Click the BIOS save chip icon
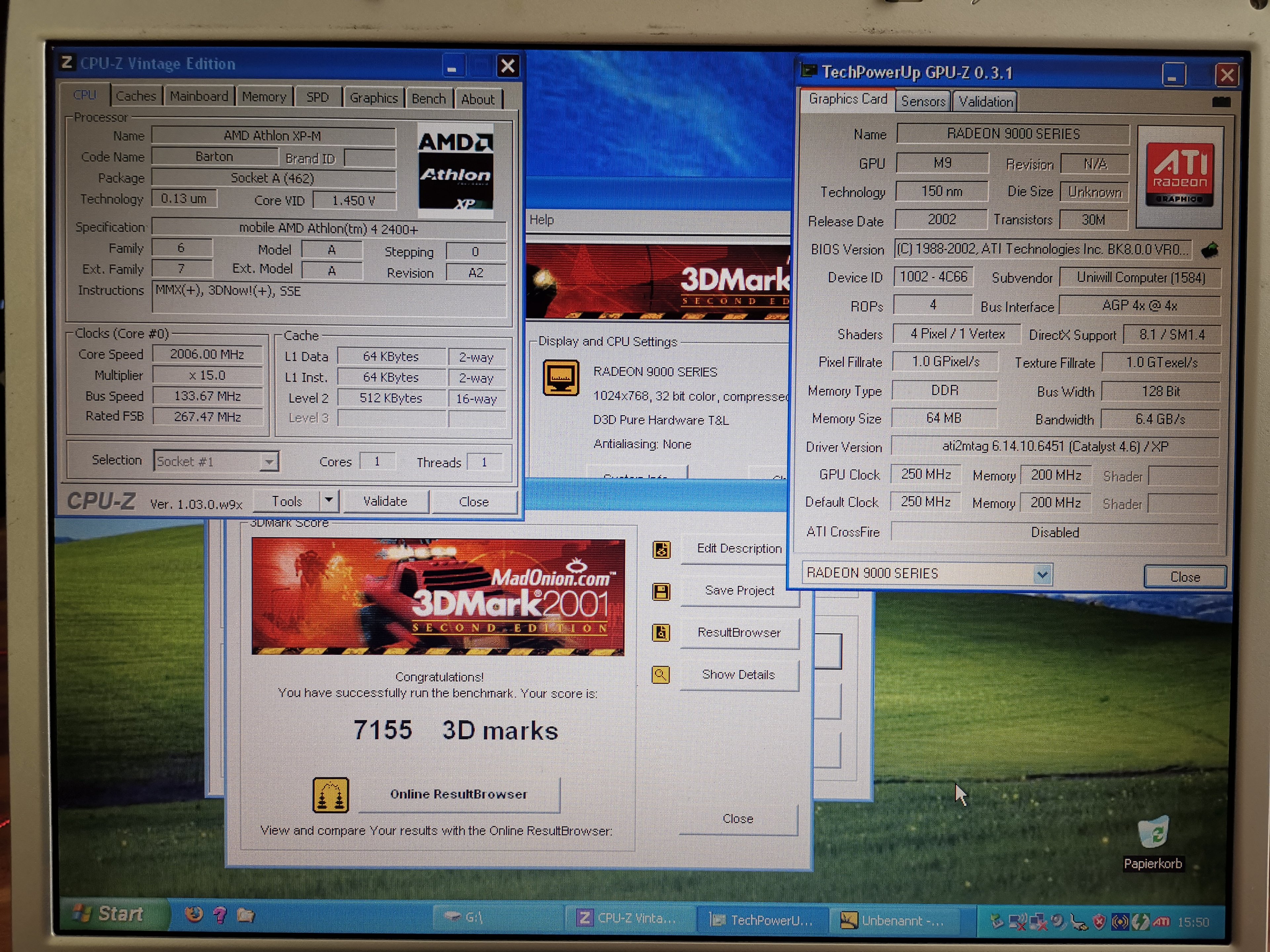1270x952 pixels. (x=1210, y=250)
